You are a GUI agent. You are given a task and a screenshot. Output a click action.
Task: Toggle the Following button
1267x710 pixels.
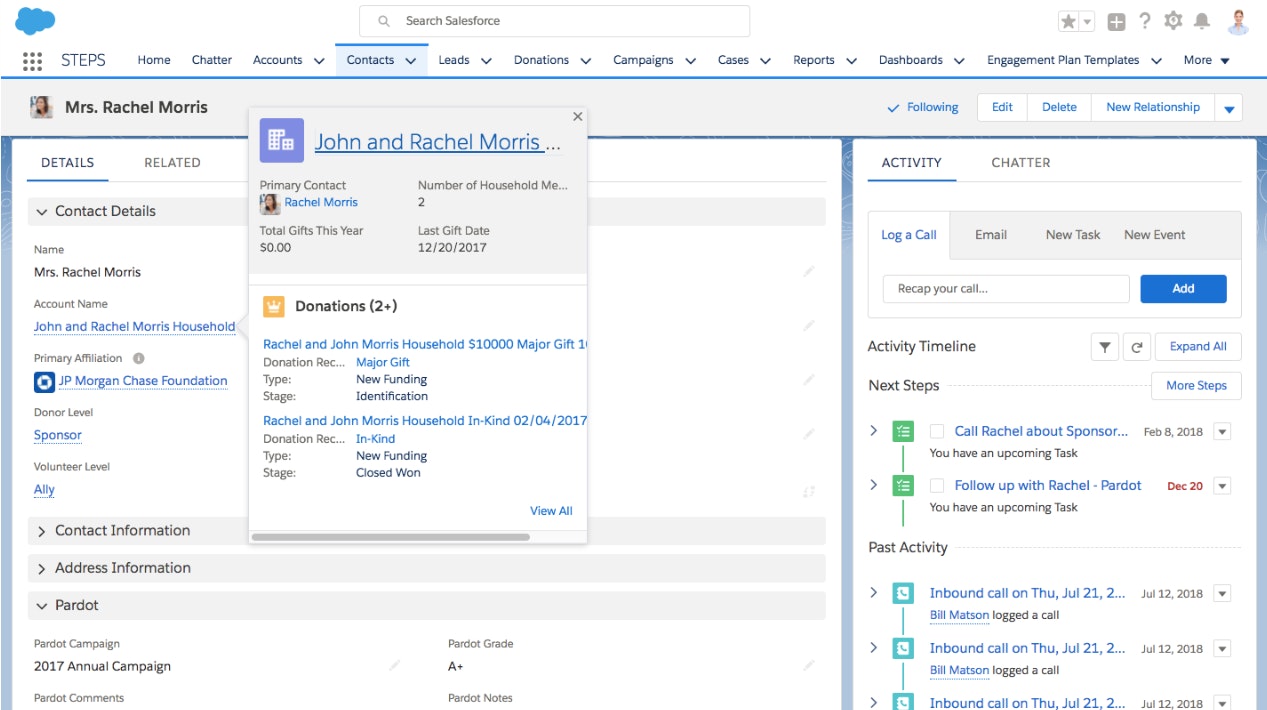point(922,107)
